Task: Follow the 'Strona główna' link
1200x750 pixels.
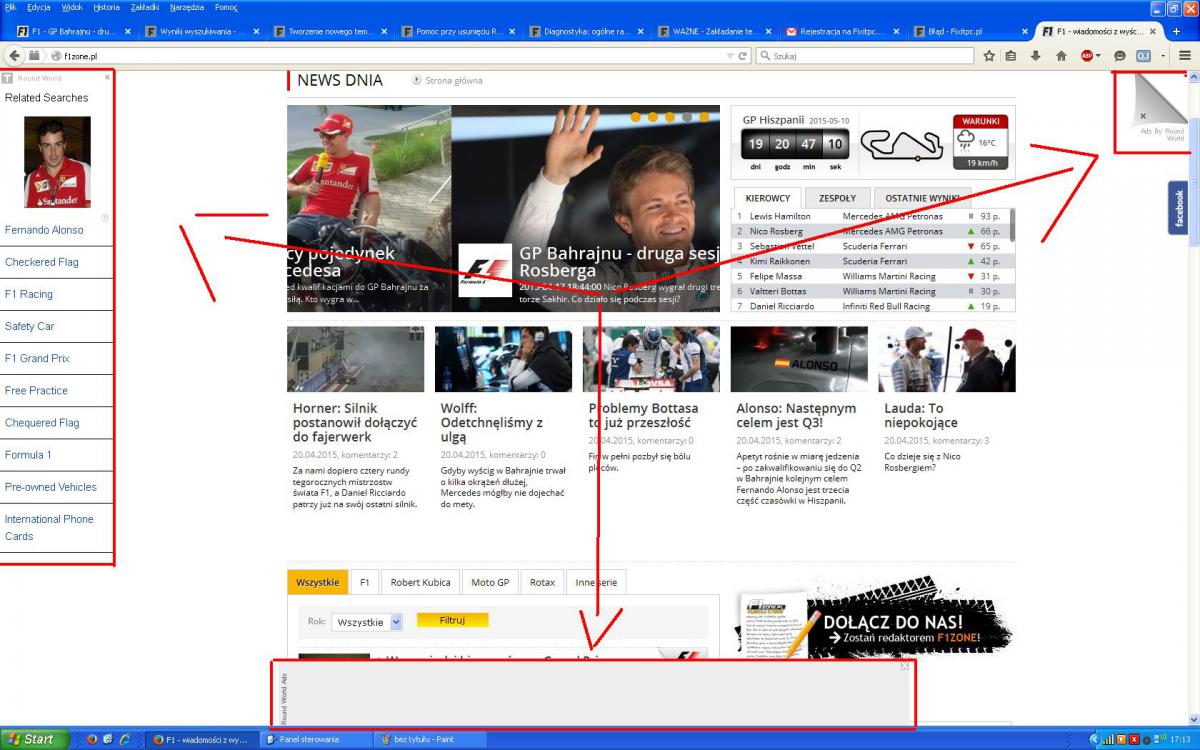Action: (x=454, y=81)
